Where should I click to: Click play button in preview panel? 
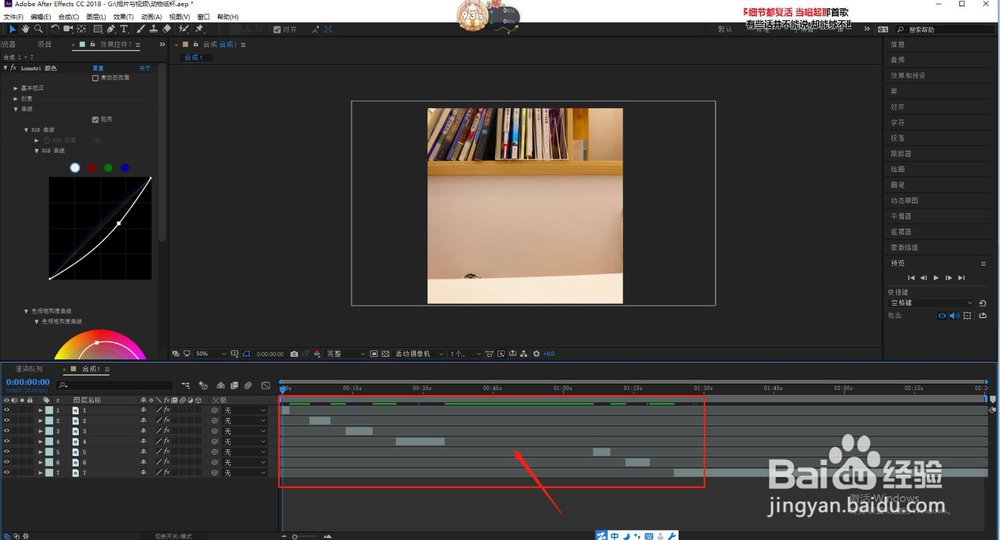936,278
